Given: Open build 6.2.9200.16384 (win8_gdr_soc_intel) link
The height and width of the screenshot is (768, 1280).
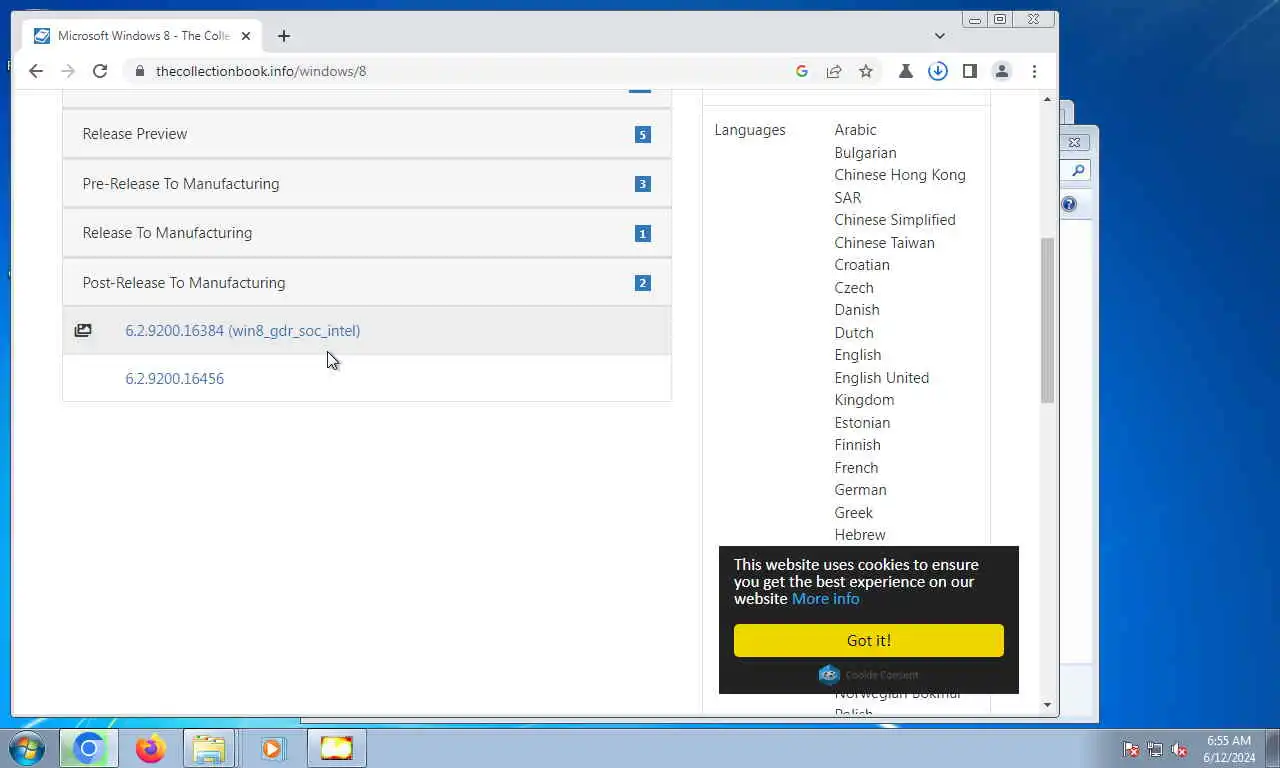Looking at the screenshot, I should coord(243,331).
